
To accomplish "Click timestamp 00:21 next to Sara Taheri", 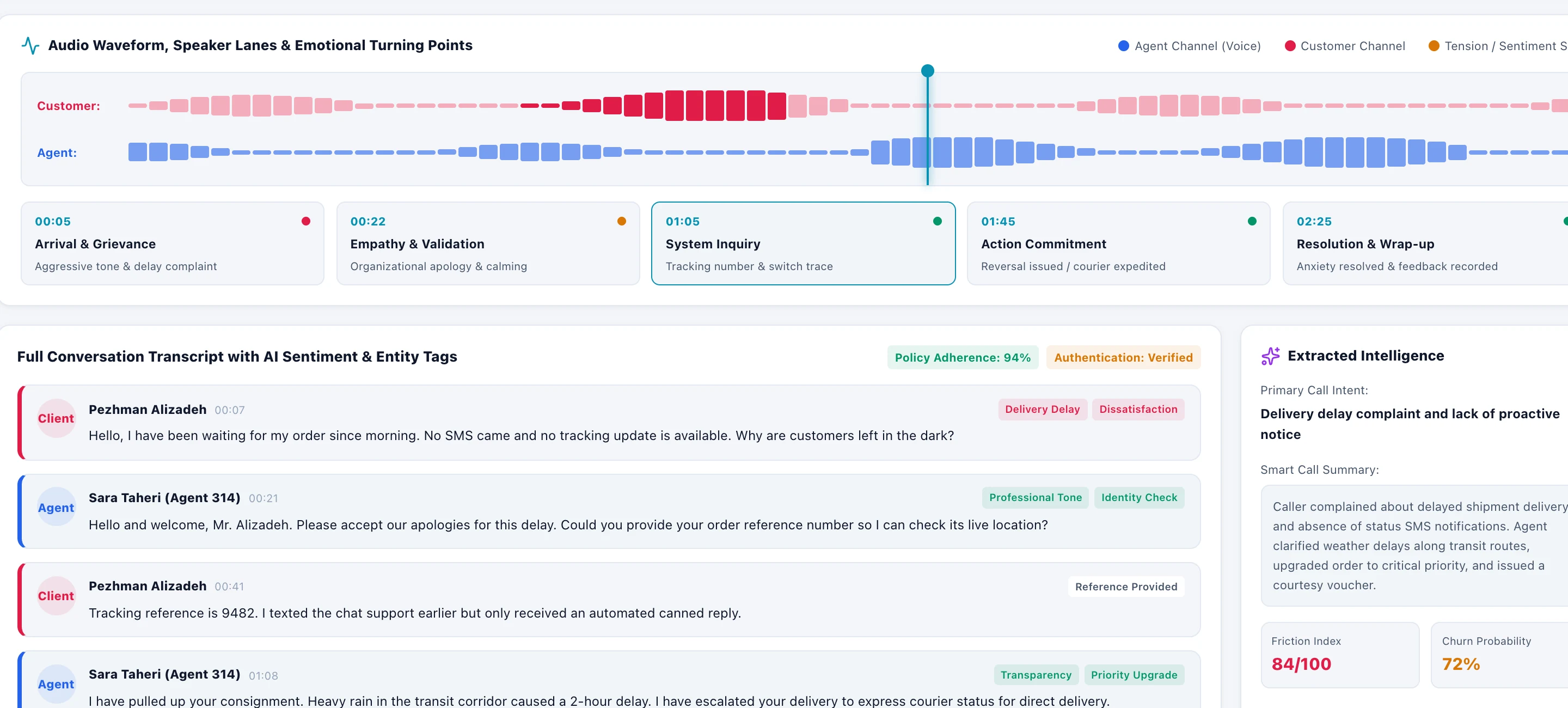I will coord(263,498).
